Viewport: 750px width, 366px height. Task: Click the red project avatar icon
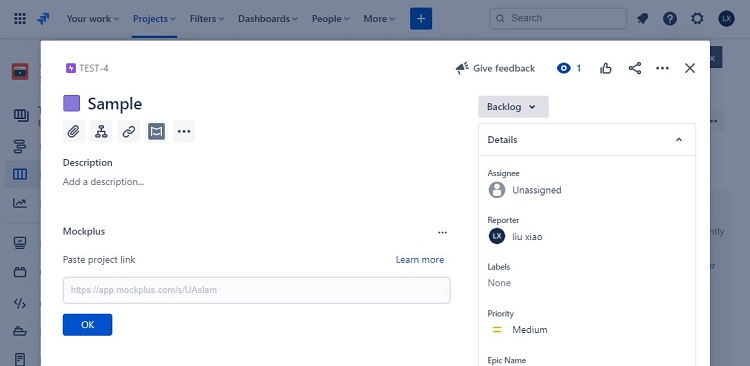(20, 72)
